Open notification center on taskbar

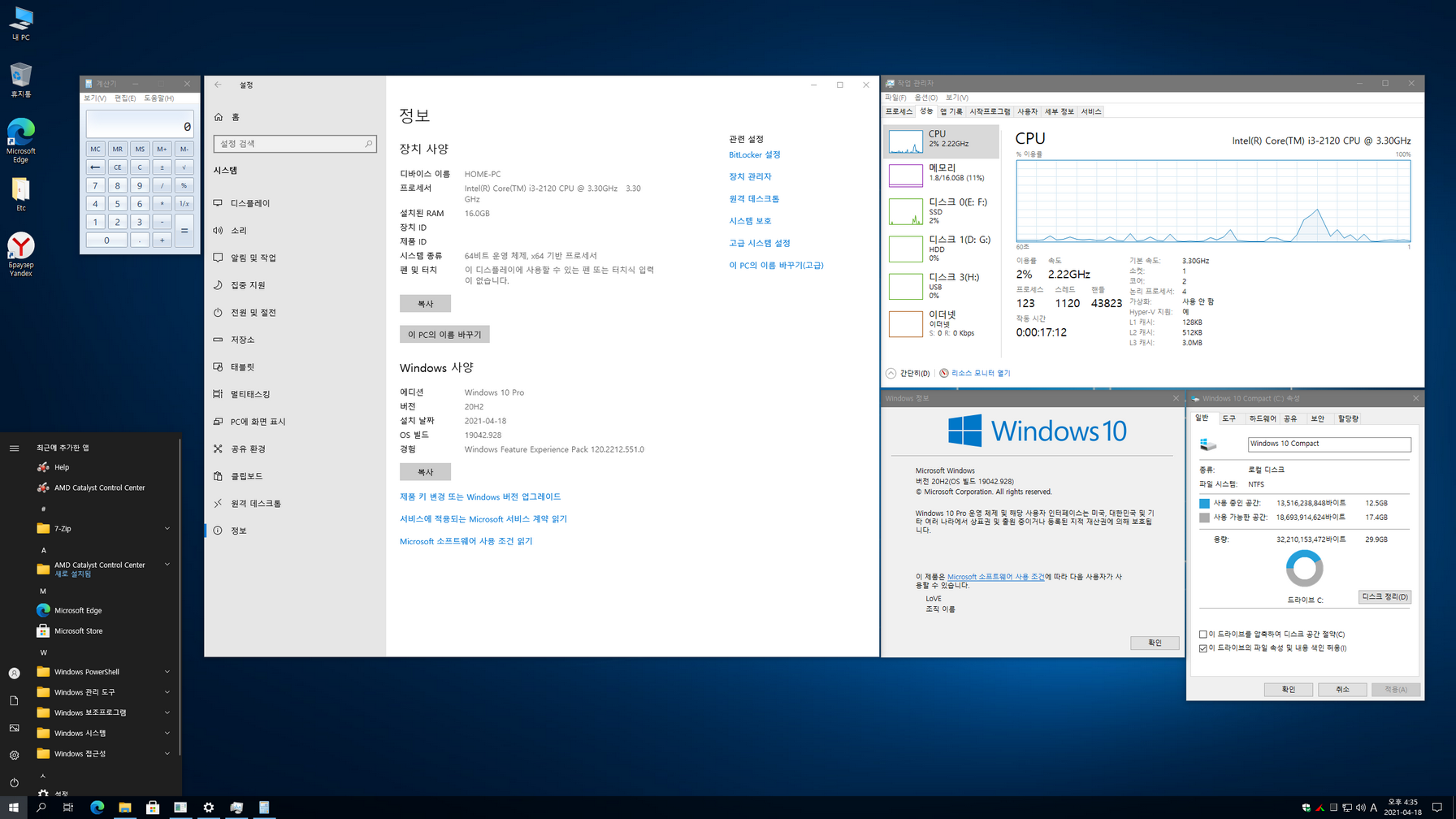click(x=1437, y=808)
